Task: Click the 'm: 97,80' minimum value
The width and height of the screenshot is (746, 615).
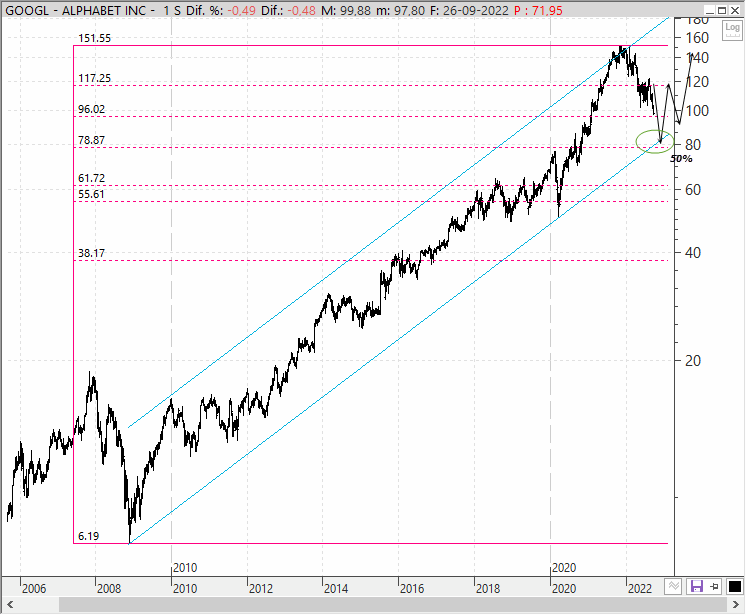Action: 401,10
